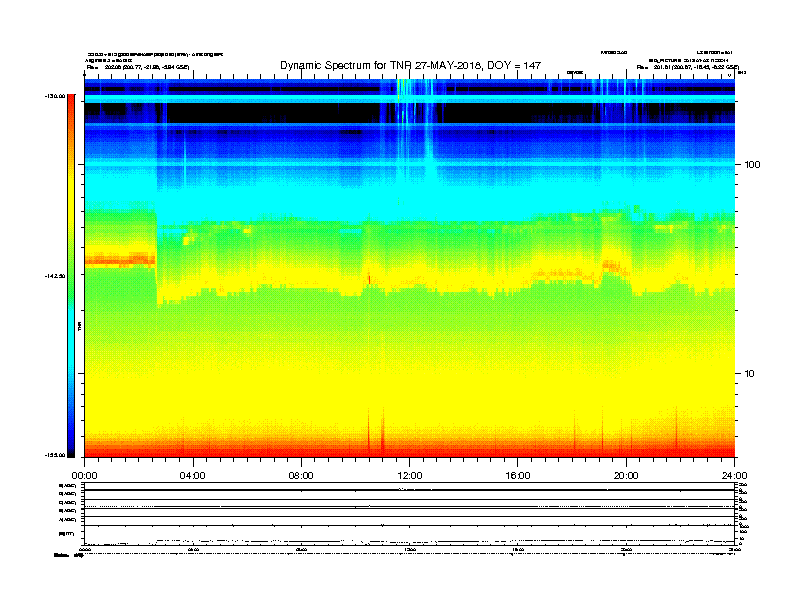792x612 pixels.
Task: Select the 12:00 time axis label
Action: click(410, 475)
